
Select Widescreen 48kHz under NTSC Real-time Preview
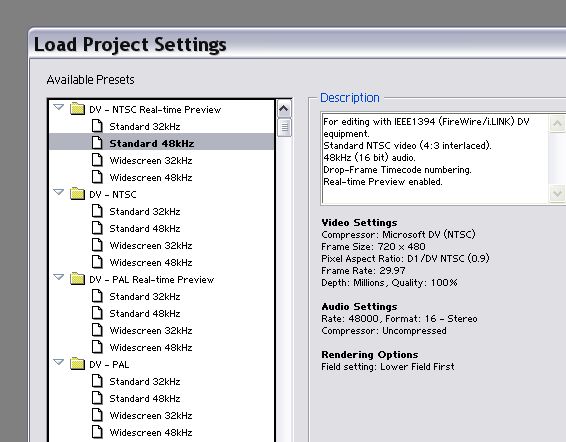coord(151,178)
